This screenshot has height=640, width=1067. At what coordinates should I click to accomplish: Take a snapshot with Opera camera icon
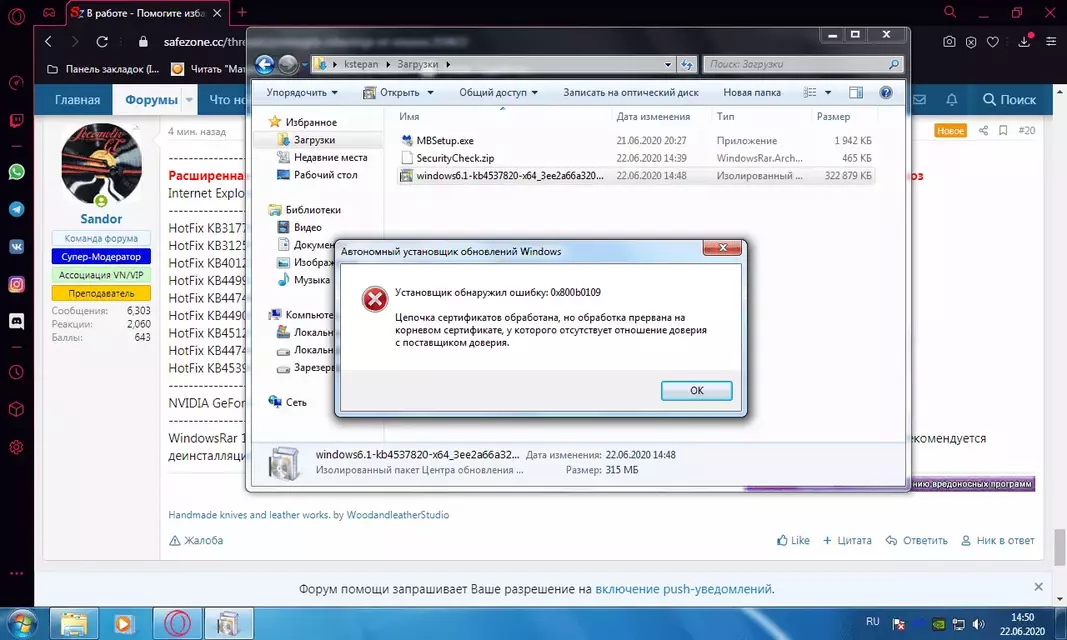(x=949, y=42)
